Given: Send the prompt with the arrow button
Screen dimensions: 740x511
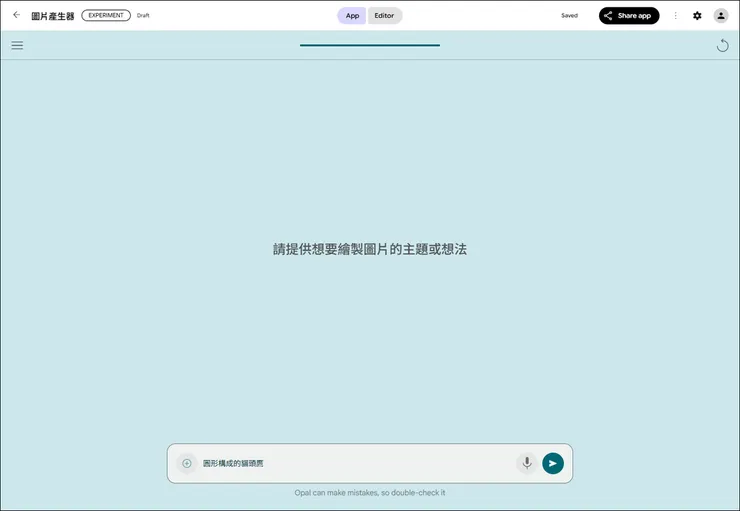Looking at the screenshot, I should click(x=553, y=463).
